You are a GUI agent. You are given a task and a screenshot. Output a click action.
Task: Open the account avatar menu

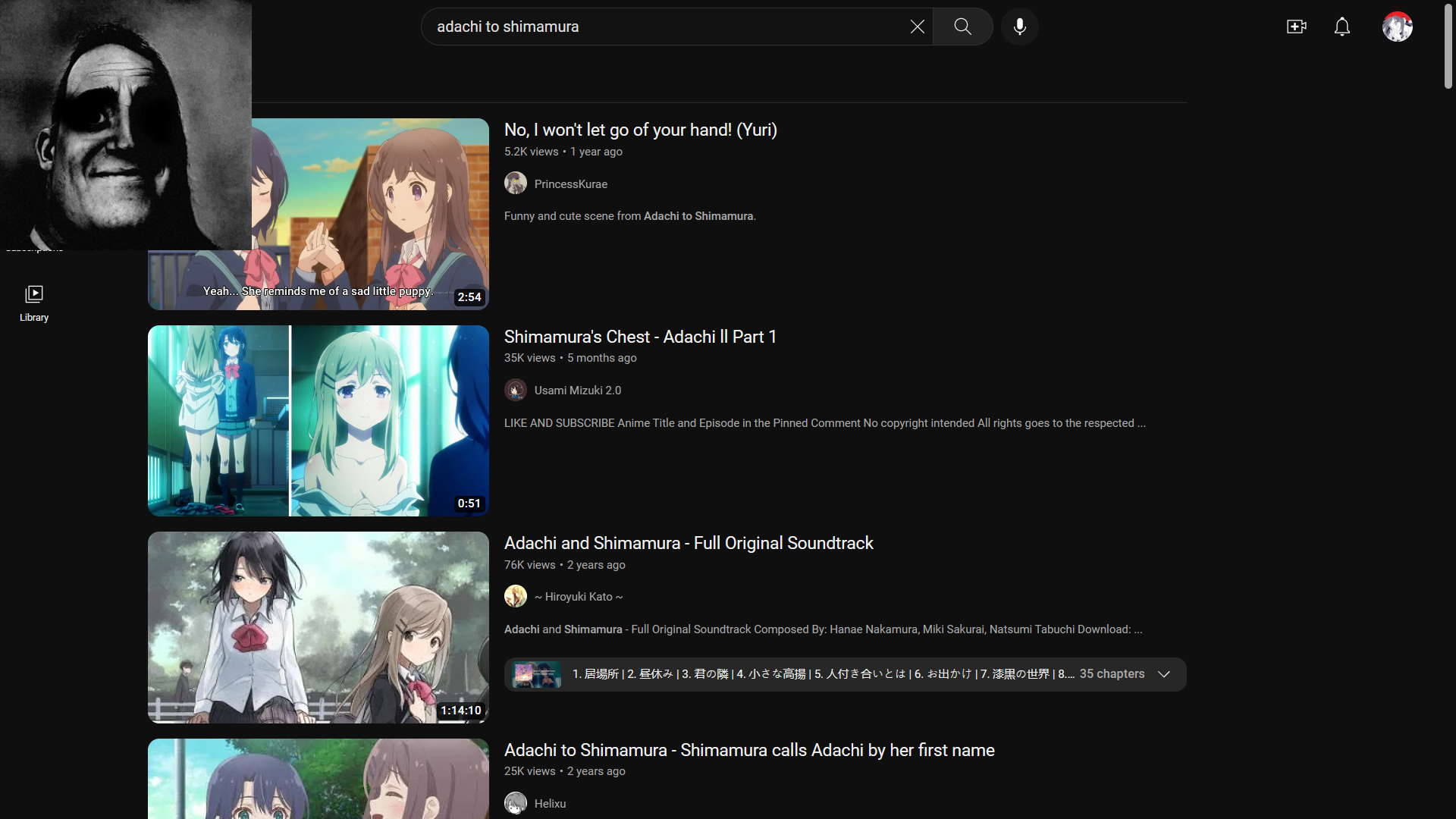tap(1397, 27)
